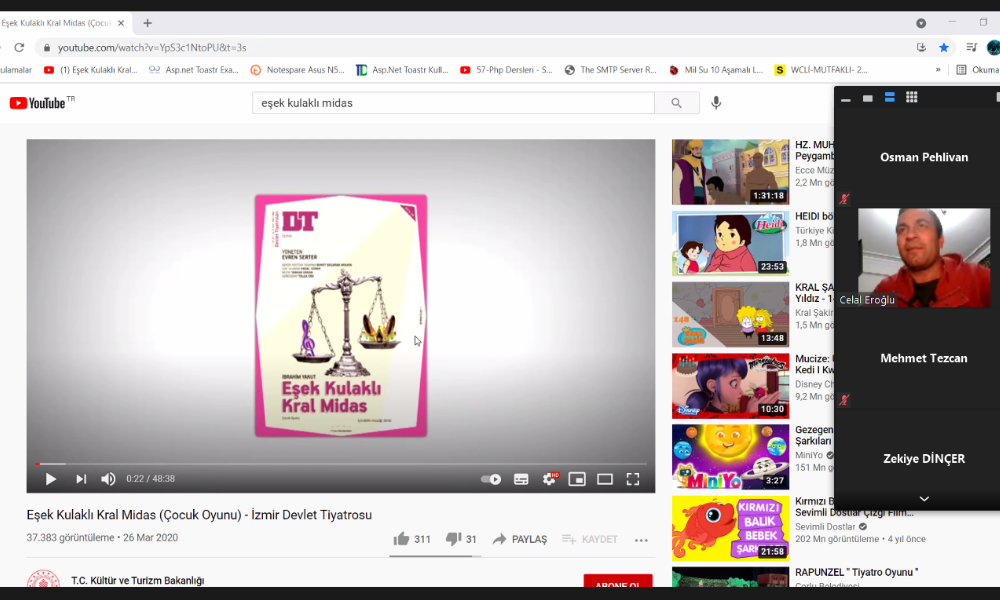Switch the video to miniplayer mode
1000x600 pixels.
pyautogui.click(x=577, y=479)
